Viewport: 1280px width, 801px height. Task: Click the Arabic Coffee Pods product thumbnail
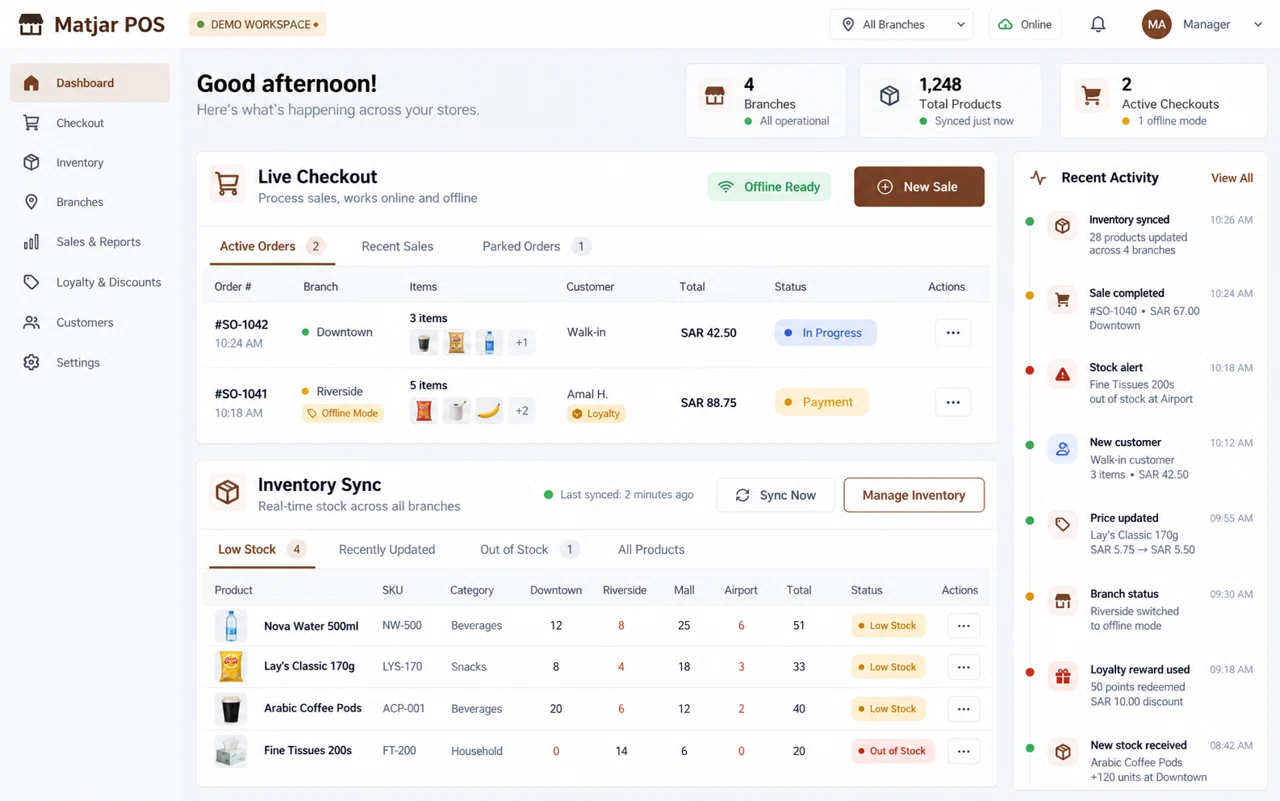coord(231,708)
